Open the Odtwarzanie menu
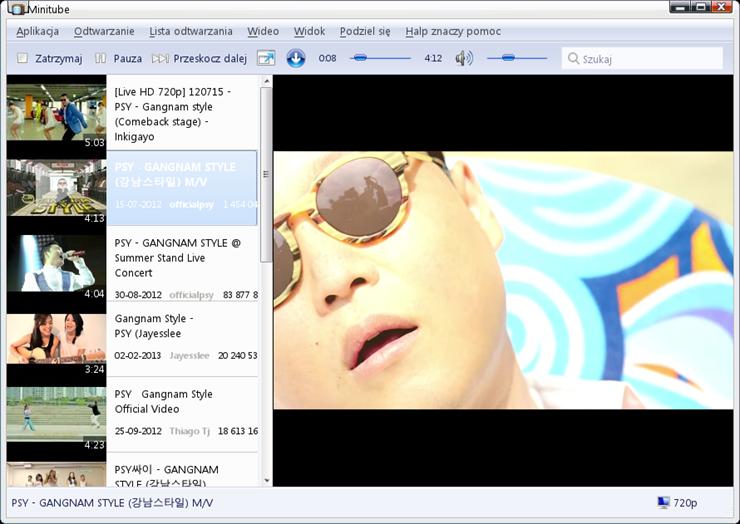This screenshot has height=524, width=740. pyautogui.click(x=105, y=32)
